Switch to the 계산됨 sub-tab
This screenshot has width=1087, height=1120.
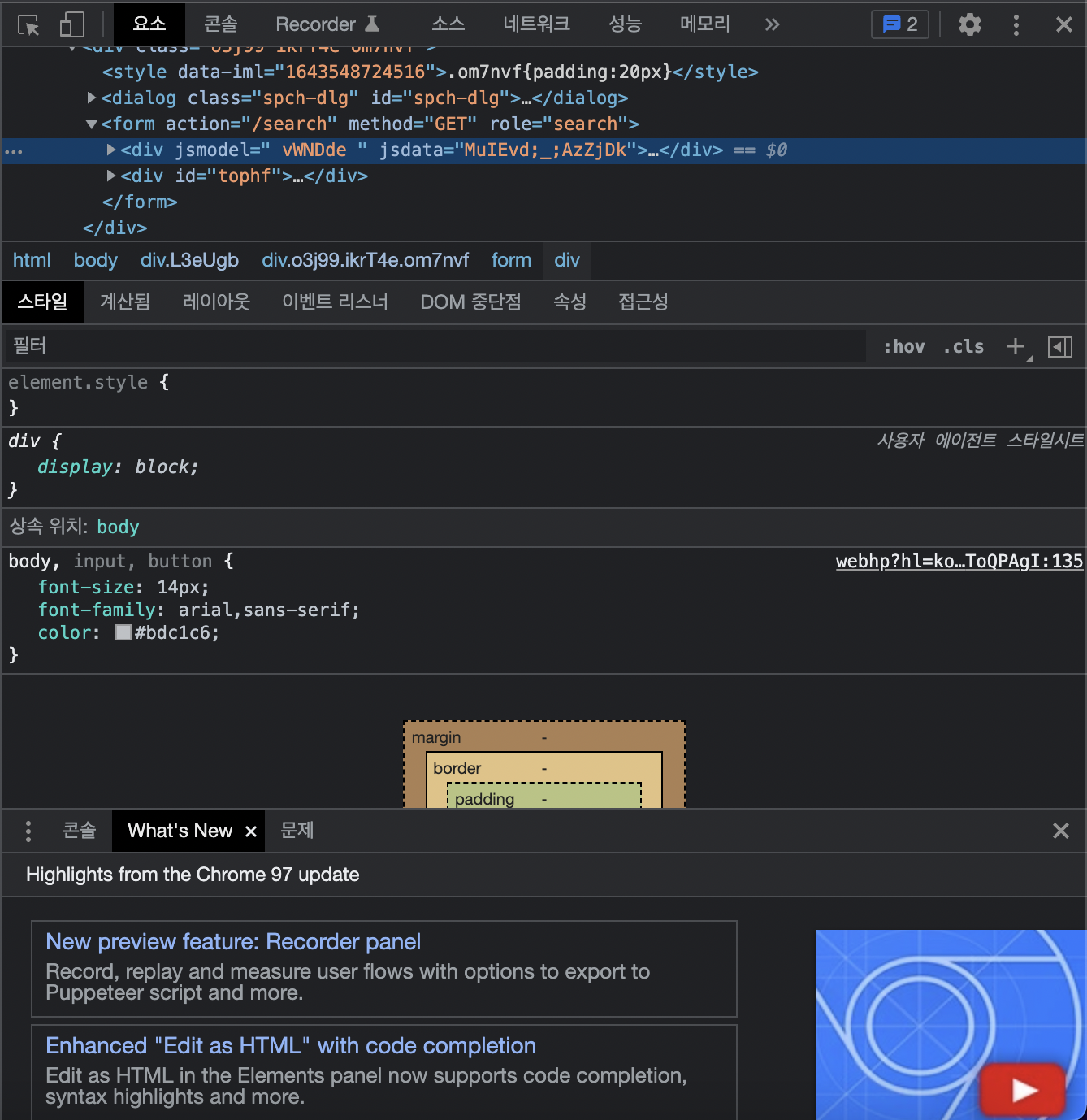pyautogui.click(x=125, y=302)
